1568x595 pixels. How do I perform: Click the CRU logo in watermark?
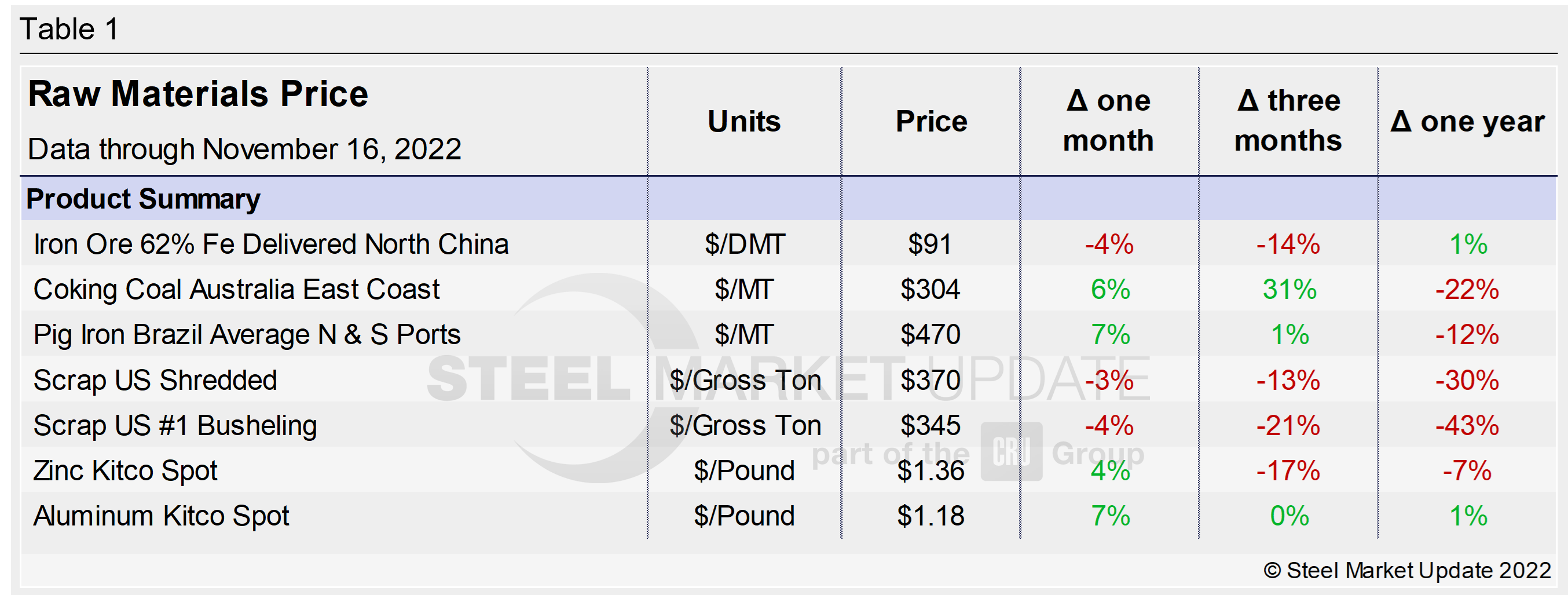[1012, 452]
